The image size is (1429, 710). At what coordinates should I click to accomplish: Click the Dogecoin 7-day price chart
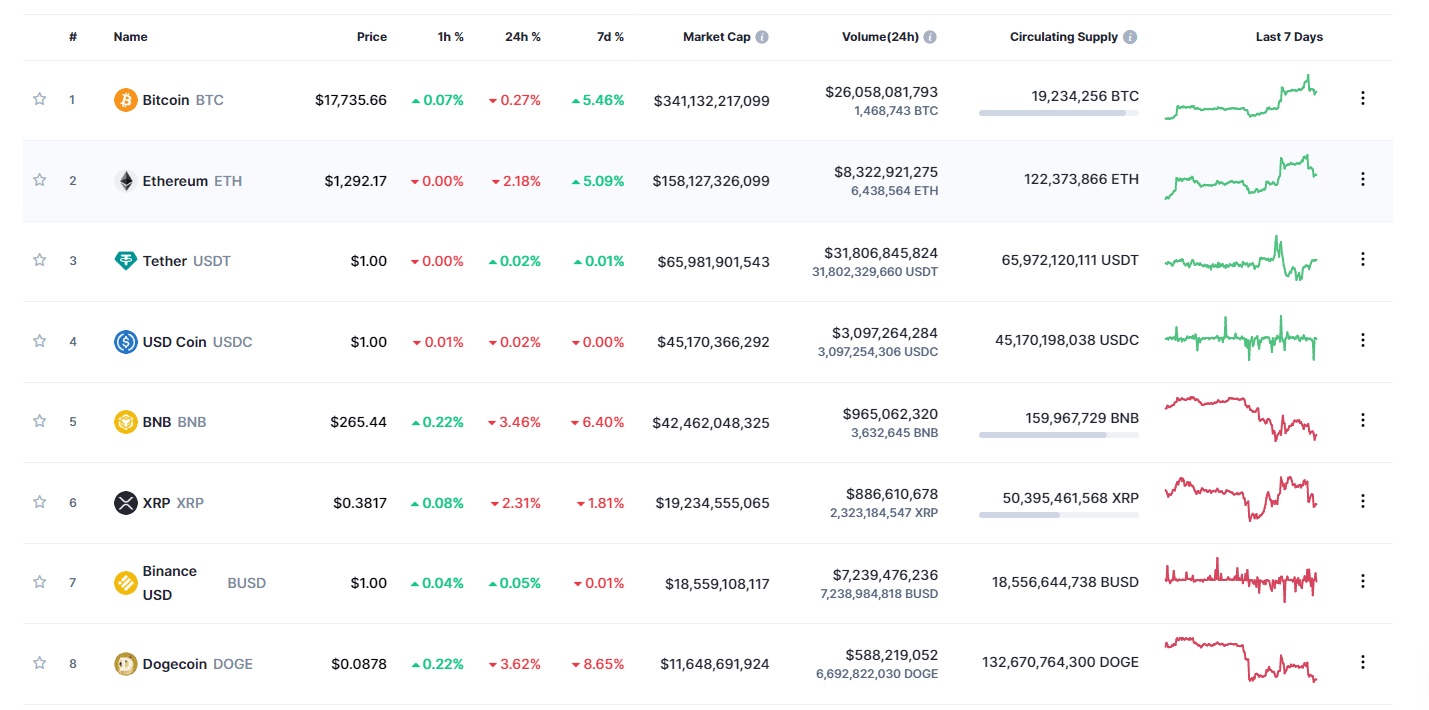[x=1240, y=660]
